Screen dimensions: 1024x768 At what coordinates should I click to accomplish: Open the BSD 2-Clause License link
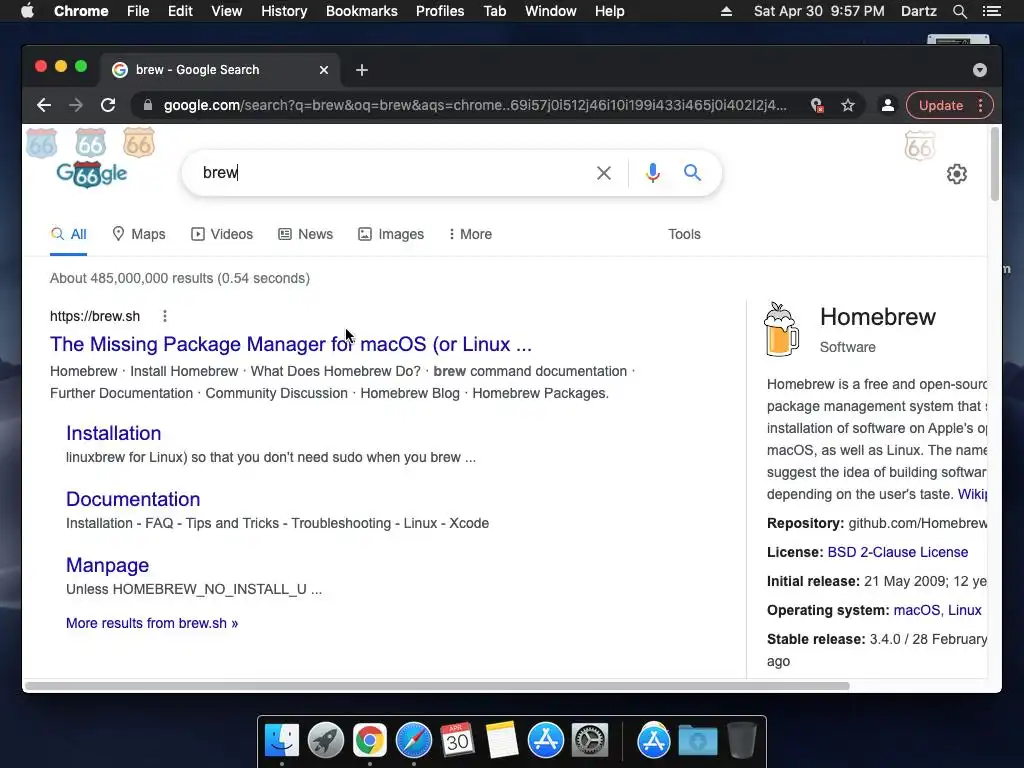pyautogui.click(x=897, y=552)
